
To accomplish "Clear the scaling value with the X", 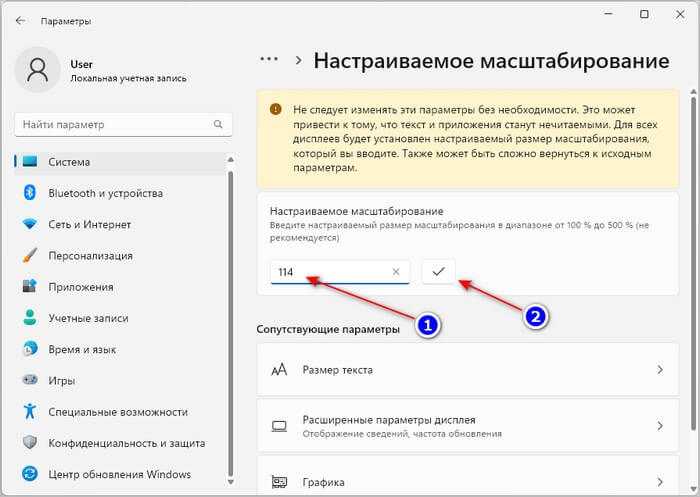I will click(396, 271).
